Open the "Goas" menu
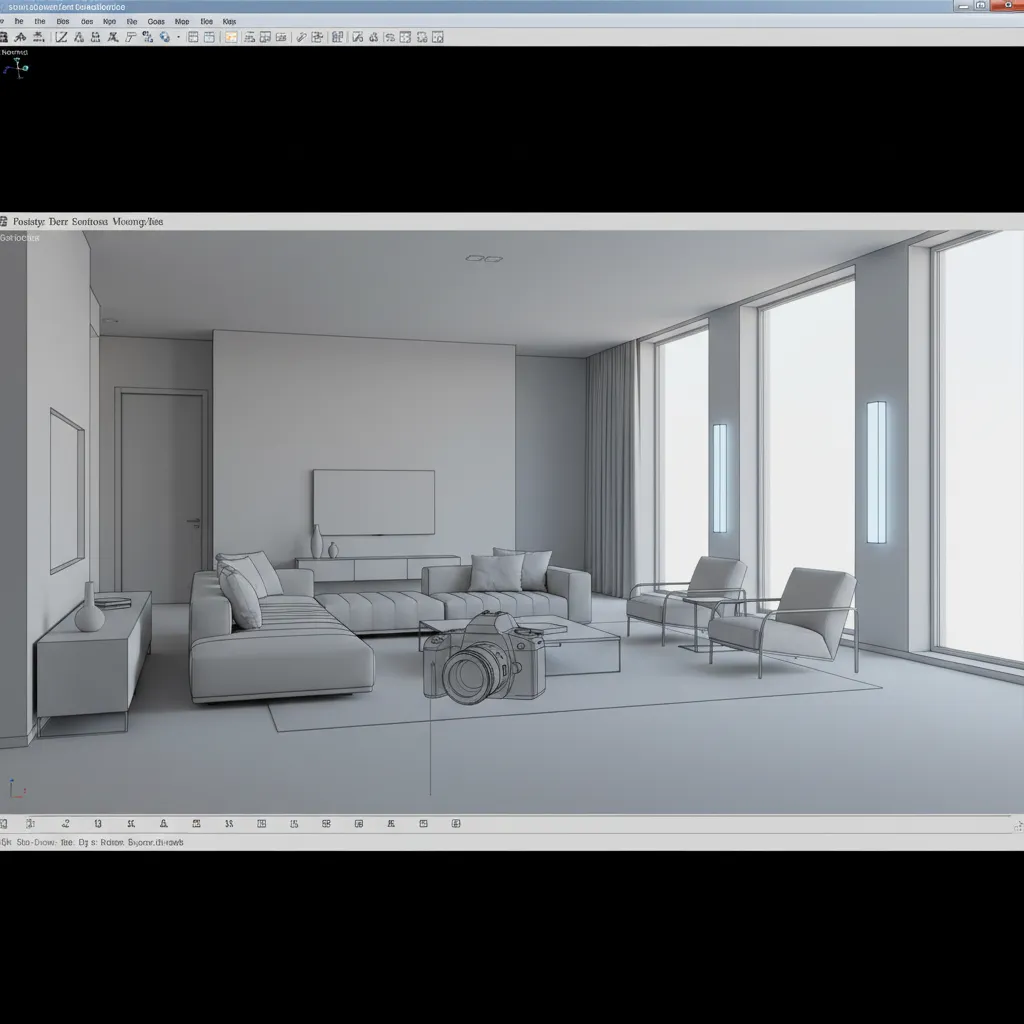The image size is (1024, 1024). [156, 22]
